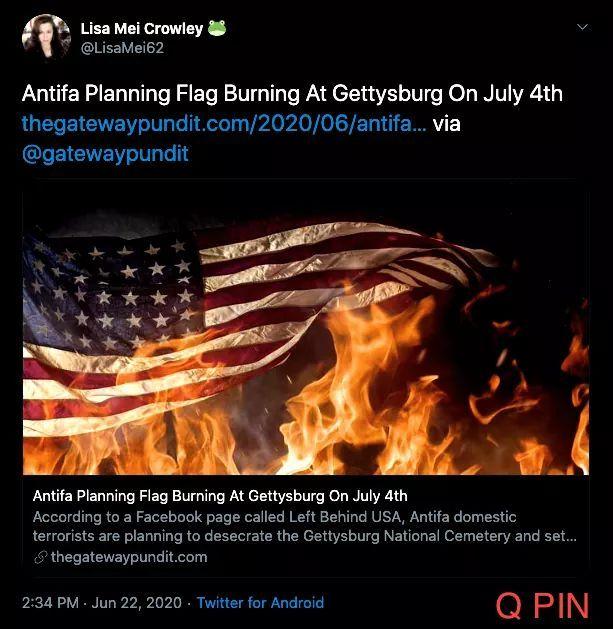This screenshot has height=629, width=613.
Task: Open the Twitter for Android source link
Action: point(260,603)
